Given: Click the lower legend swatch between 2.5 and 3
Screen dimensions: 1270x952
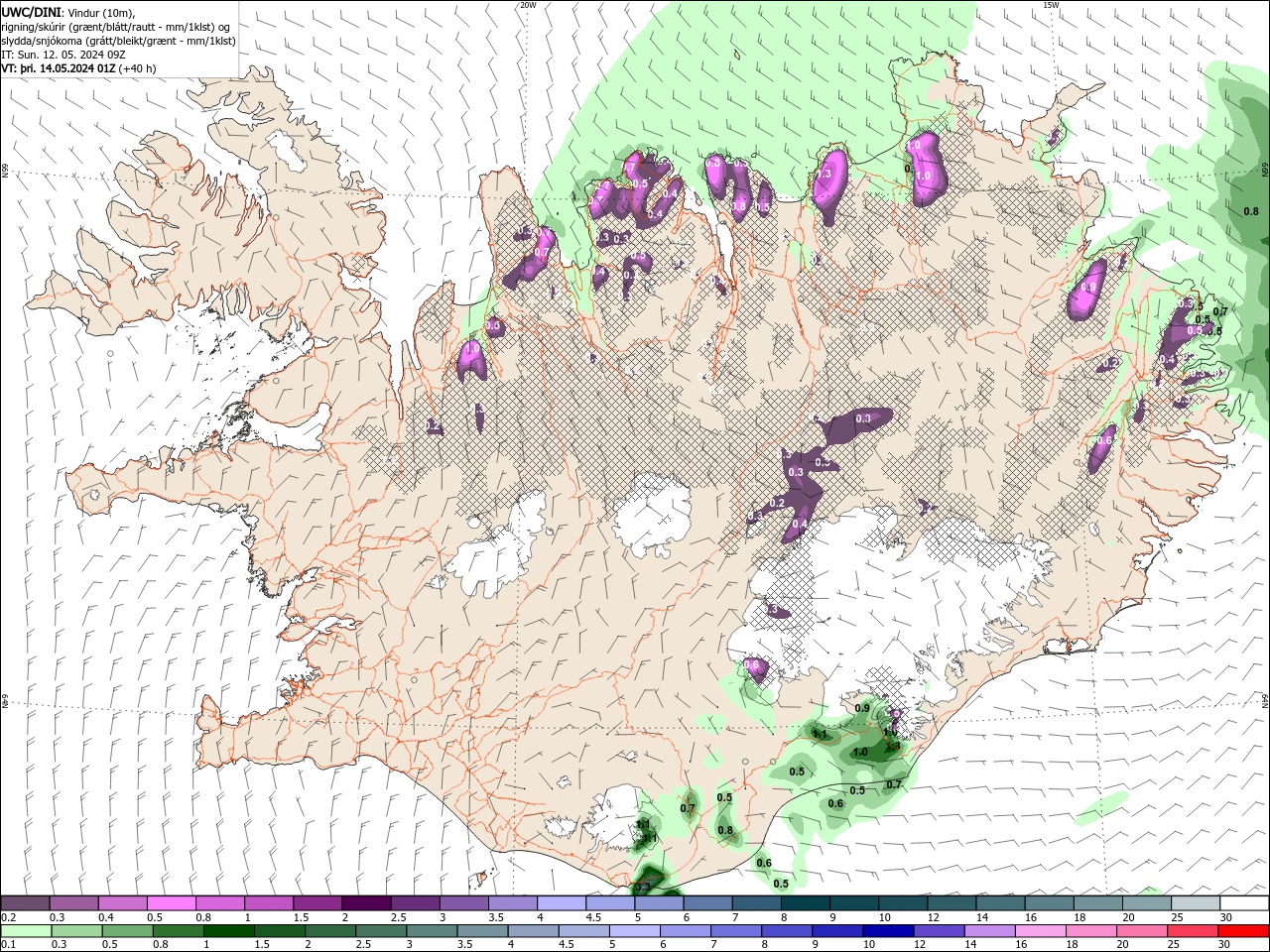Looking at the screenshot, I should [381, 931].
